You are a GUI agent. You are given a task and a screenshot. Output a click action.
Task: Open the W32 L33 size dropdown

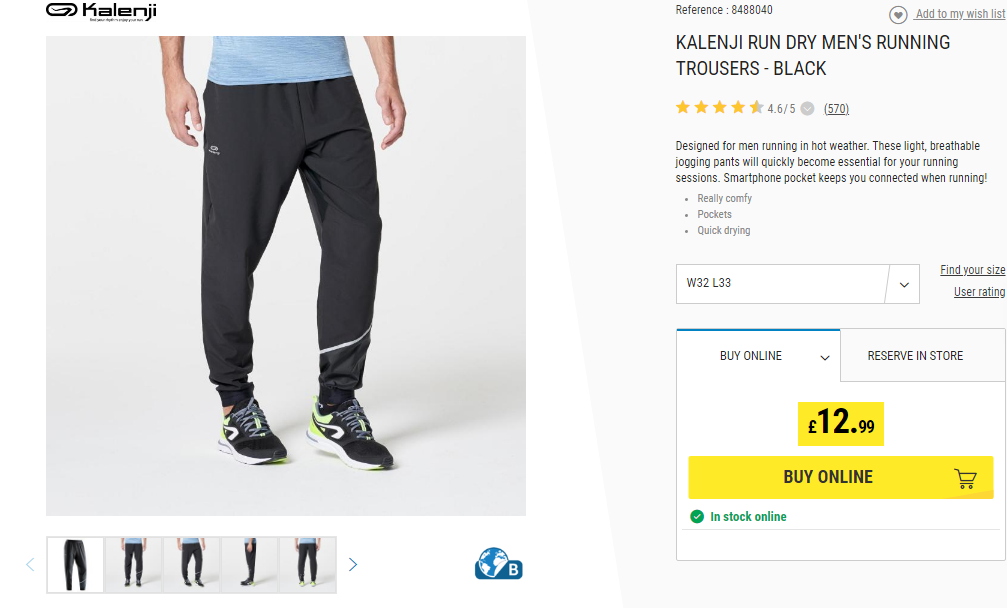point(798,283)
